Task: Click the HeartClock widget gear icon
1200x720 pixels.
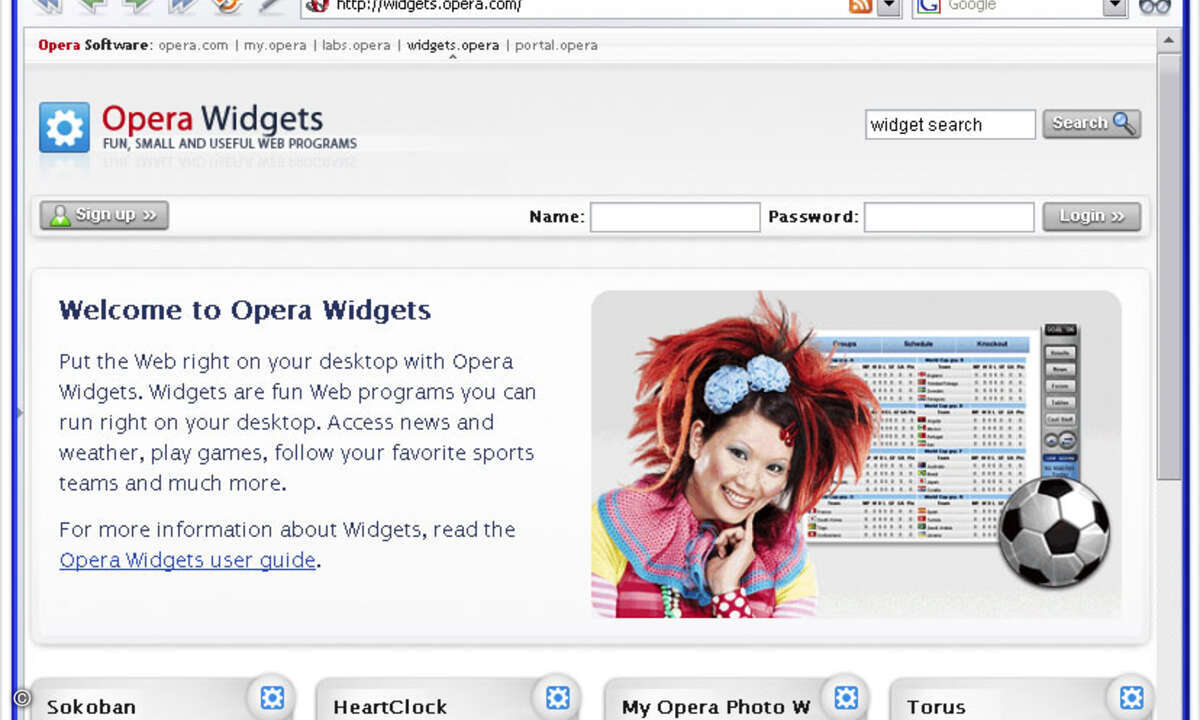Action: (558, 697)
